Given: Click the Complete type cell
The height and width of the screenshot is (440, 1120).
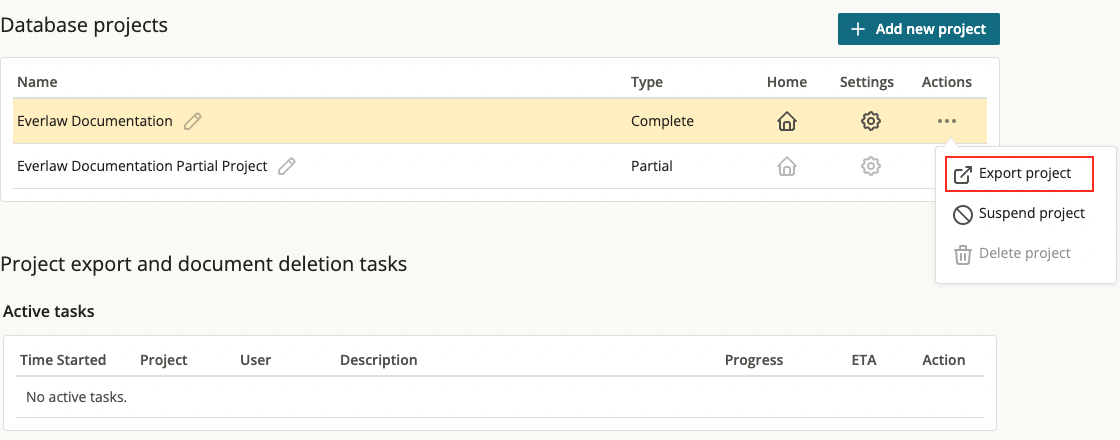Looking at the screenshot, I should [x=662, y=121].
